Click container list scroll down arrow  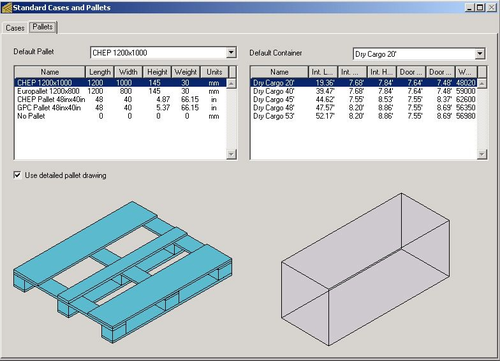tap(482, 154)
